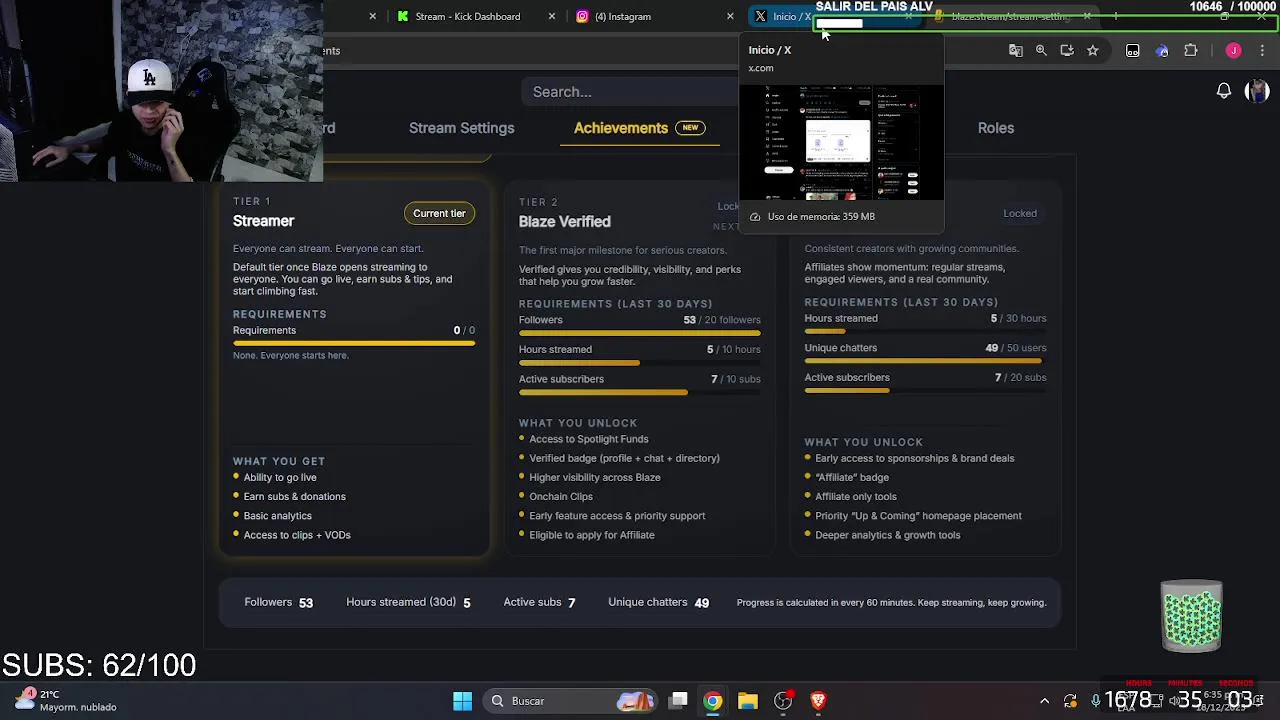Viewport: 1280px width, 720px height.
Task: Open the weather widget on taskbar
Action: [66, 701]
